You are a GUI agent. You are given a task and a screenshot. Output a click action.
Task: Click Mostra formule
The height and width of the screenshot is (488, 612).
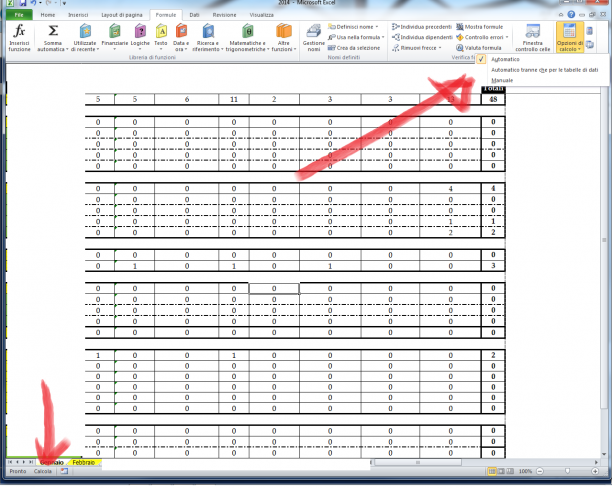point(480,27)
